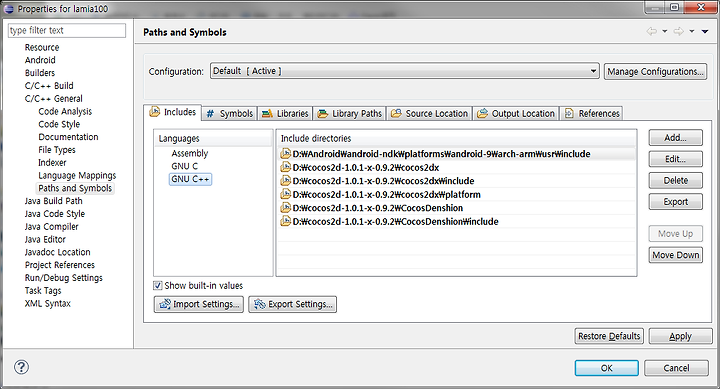Screen dimensions: 720x389
Task: Click Manage Configurations... button
Action: (x=655, y=71)
